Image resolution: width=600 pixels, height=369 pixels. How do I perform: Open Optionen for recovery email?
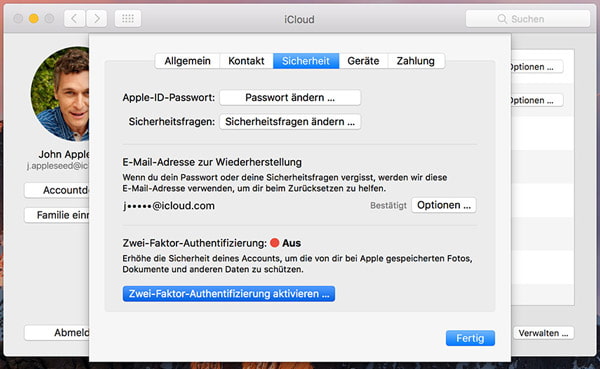tap(444, 205)
